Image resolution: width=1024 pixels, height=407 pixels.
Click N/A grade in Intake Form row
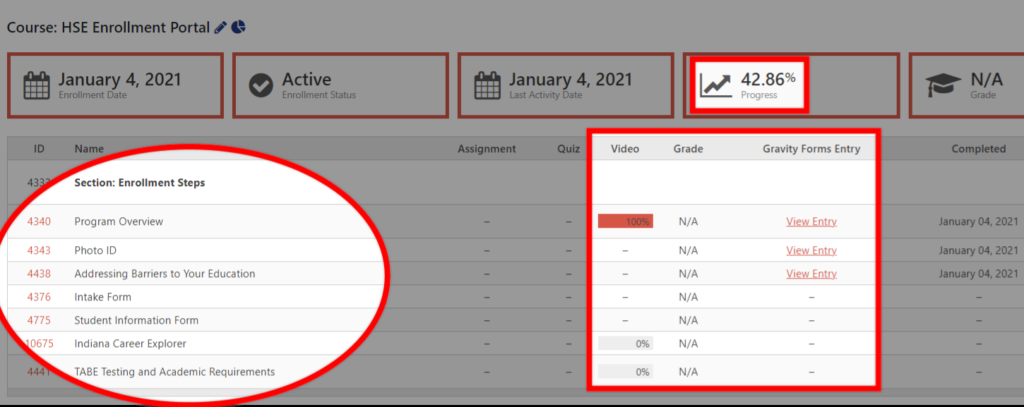pyautogui.click(x=688, y=297)
